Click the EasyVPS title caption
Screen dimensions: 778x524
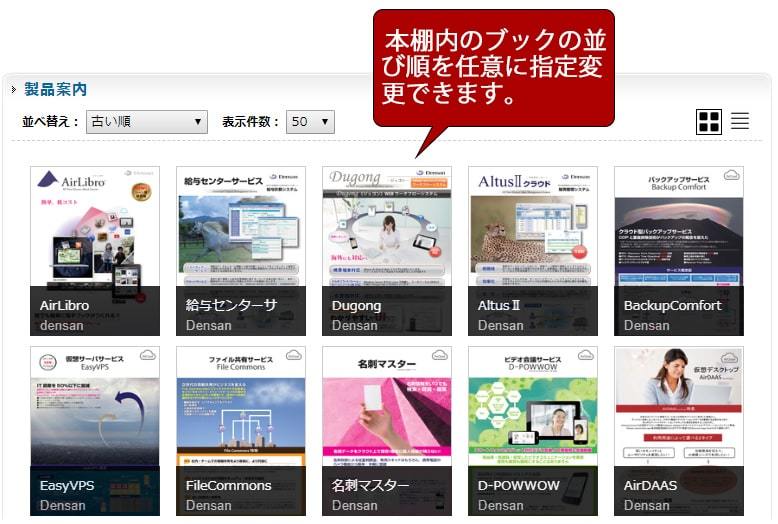click(67, 486)
